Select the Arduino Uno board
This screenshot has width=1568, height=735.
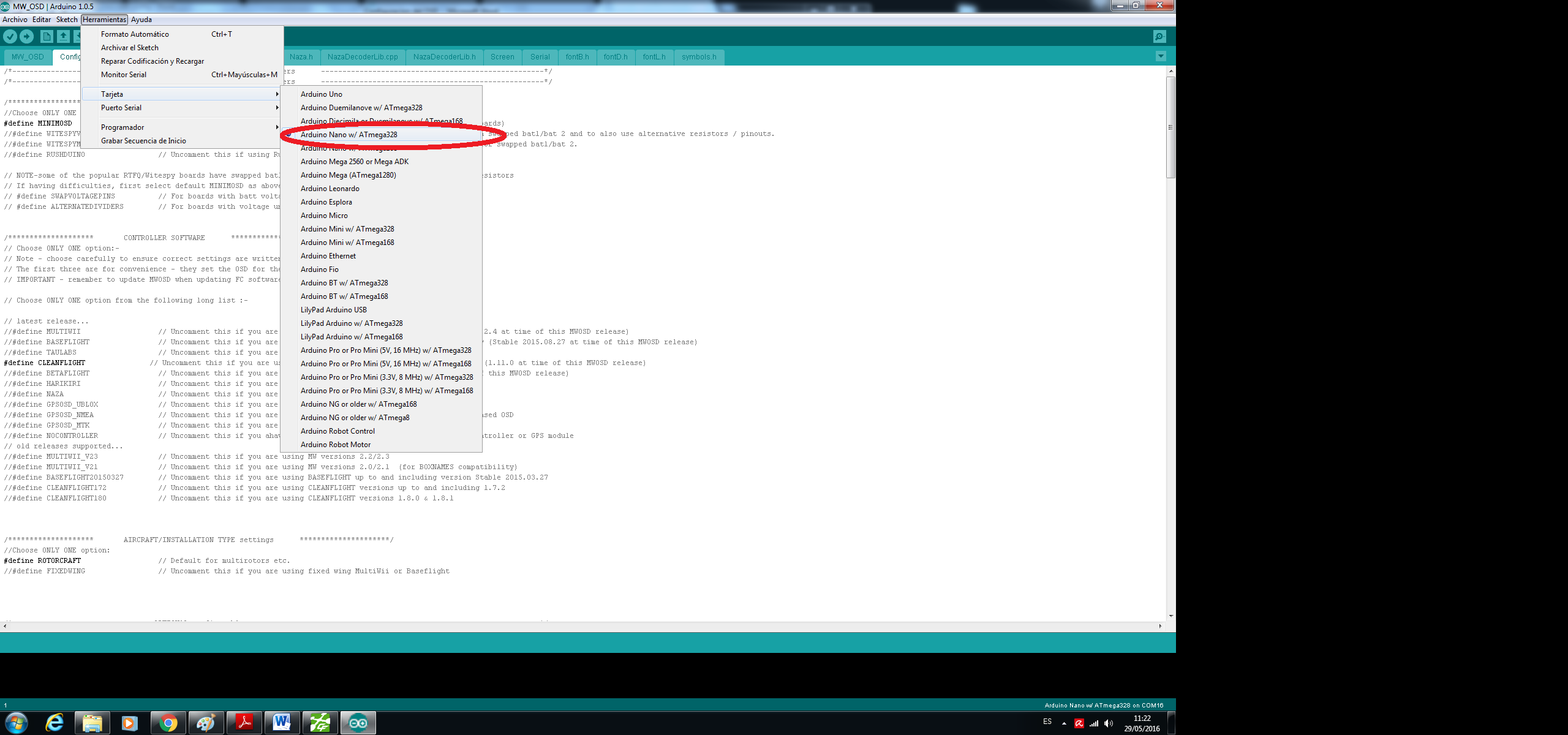(381, 94)
